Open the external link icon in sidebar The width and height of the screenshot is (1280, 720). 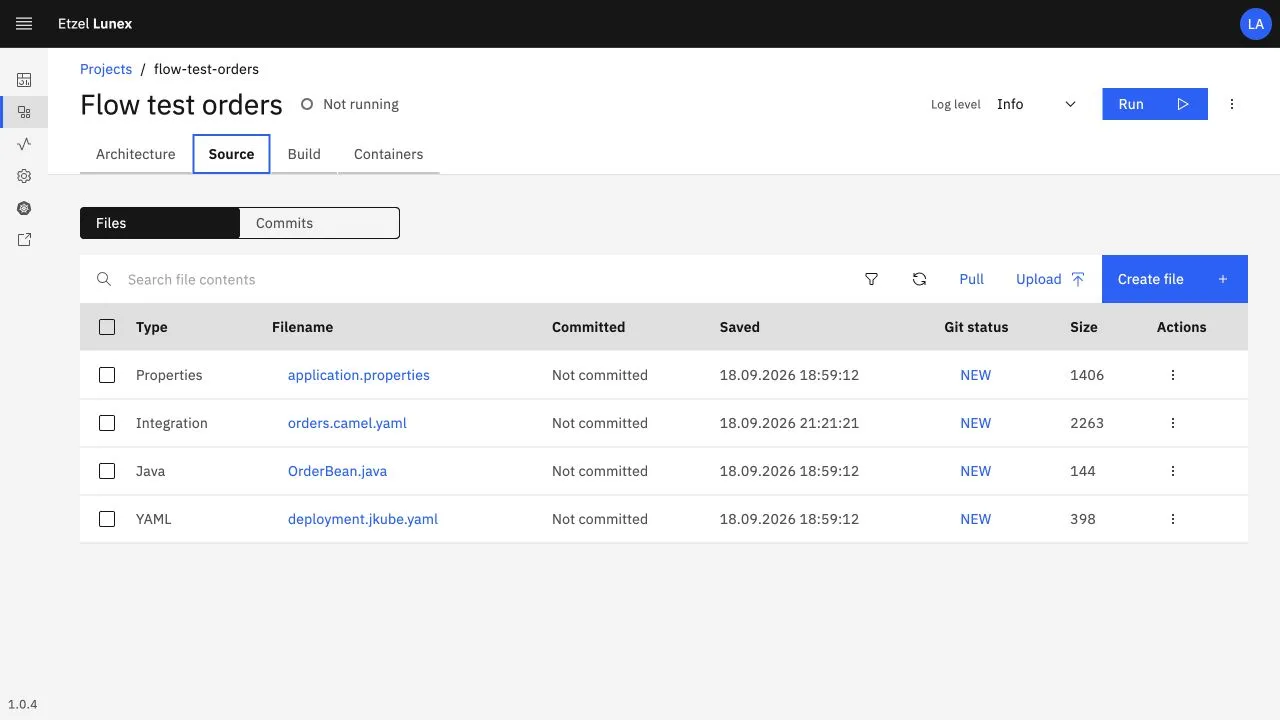(24, 240)
